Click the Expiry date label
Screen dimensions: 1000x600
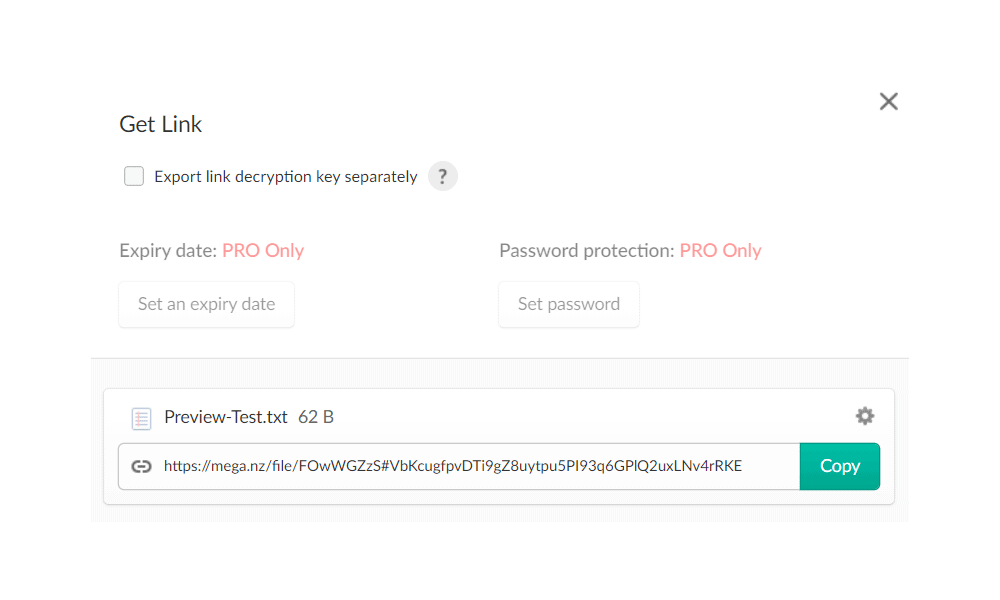pyautogui.click(x=167, y=251)
